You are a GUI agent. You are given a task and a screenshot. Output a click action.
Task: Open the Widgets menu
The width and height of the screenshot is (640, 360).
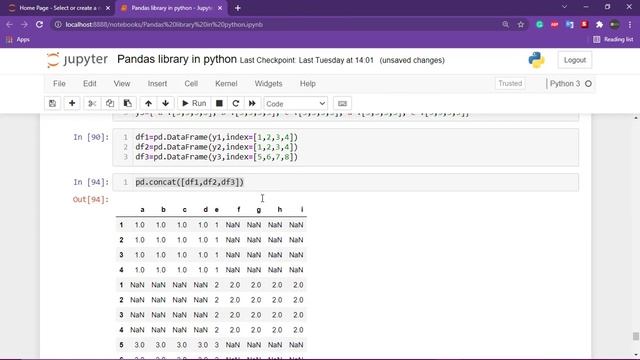[x=268, y=84]
